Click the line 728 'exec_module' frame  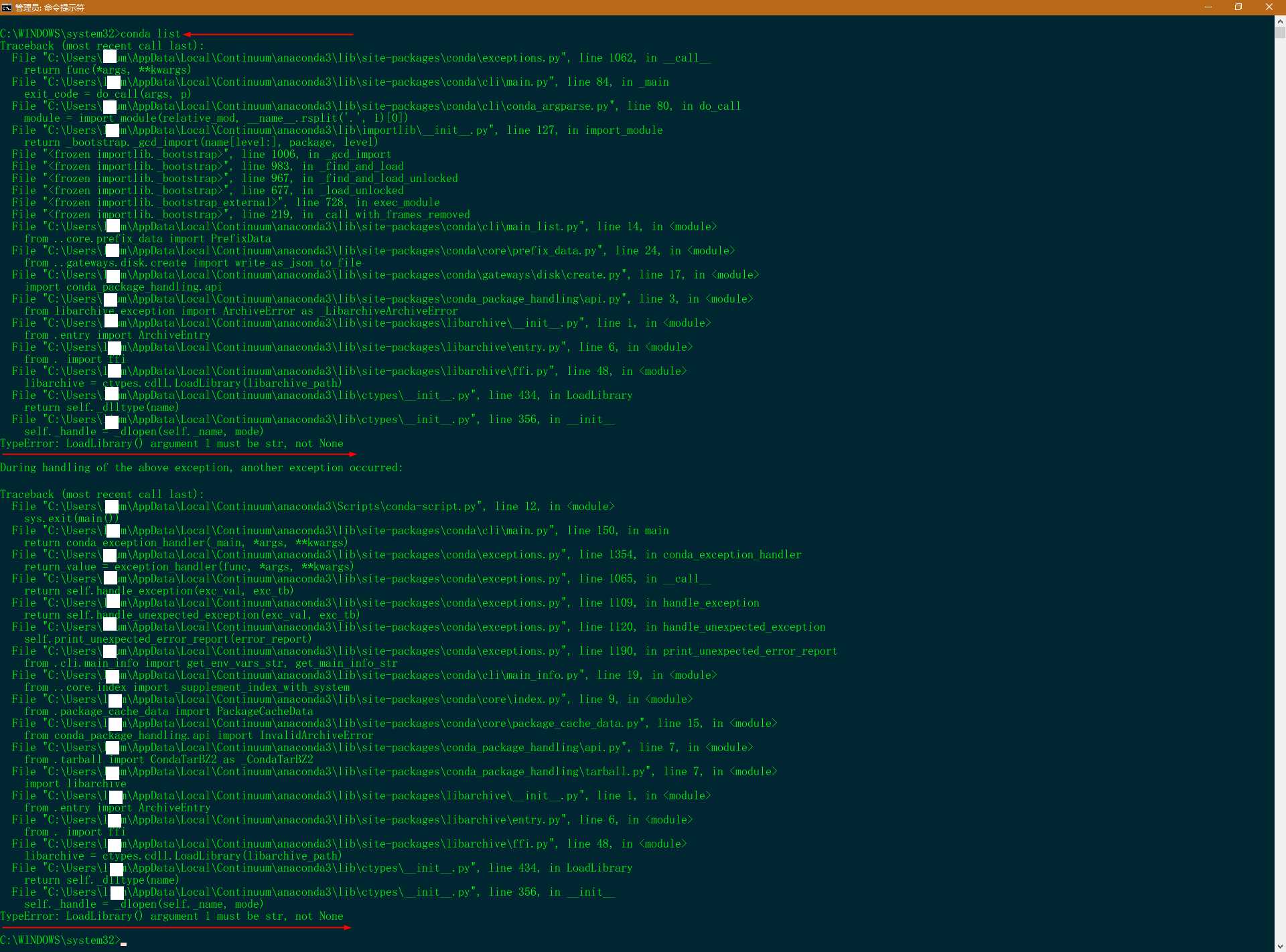pos(226,202)
